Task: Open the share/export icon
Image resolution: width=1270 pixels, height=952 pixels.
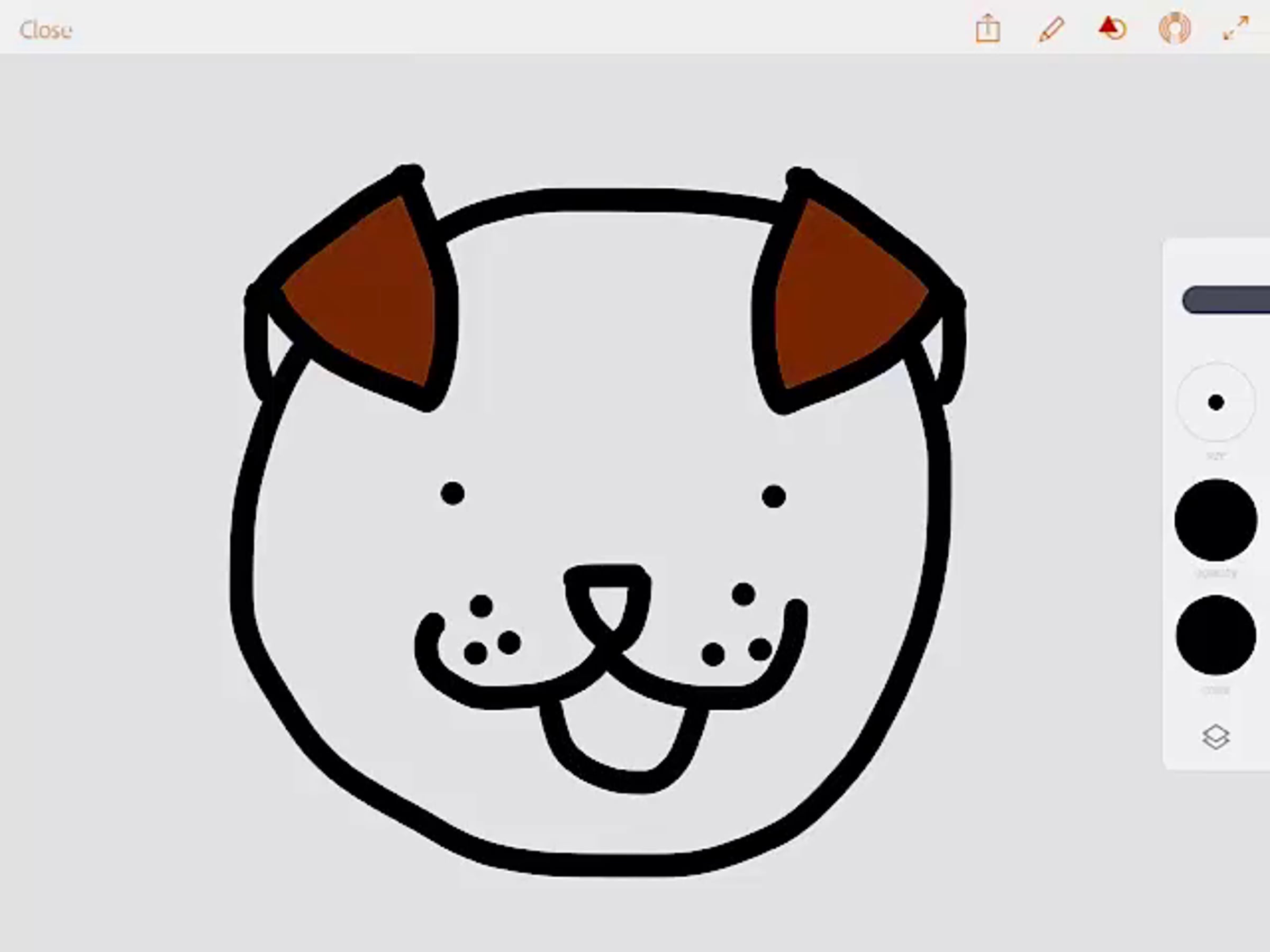Action: point(987,29)
